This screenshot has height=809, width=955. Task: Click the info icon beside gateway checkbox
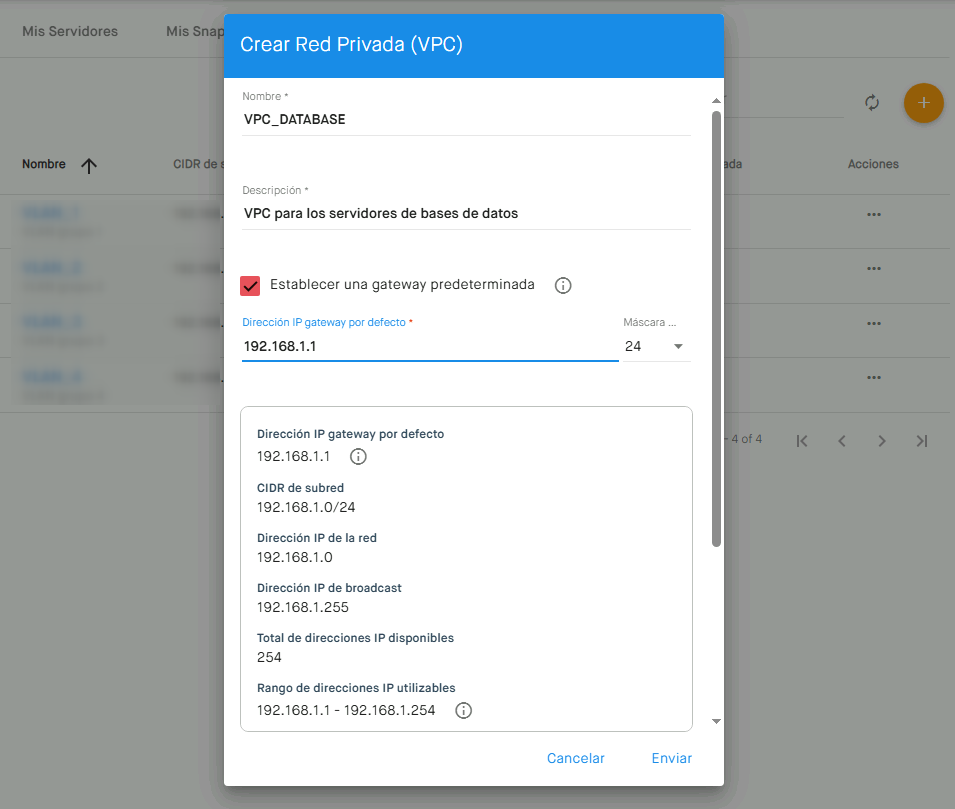click(x=563, y=286)
